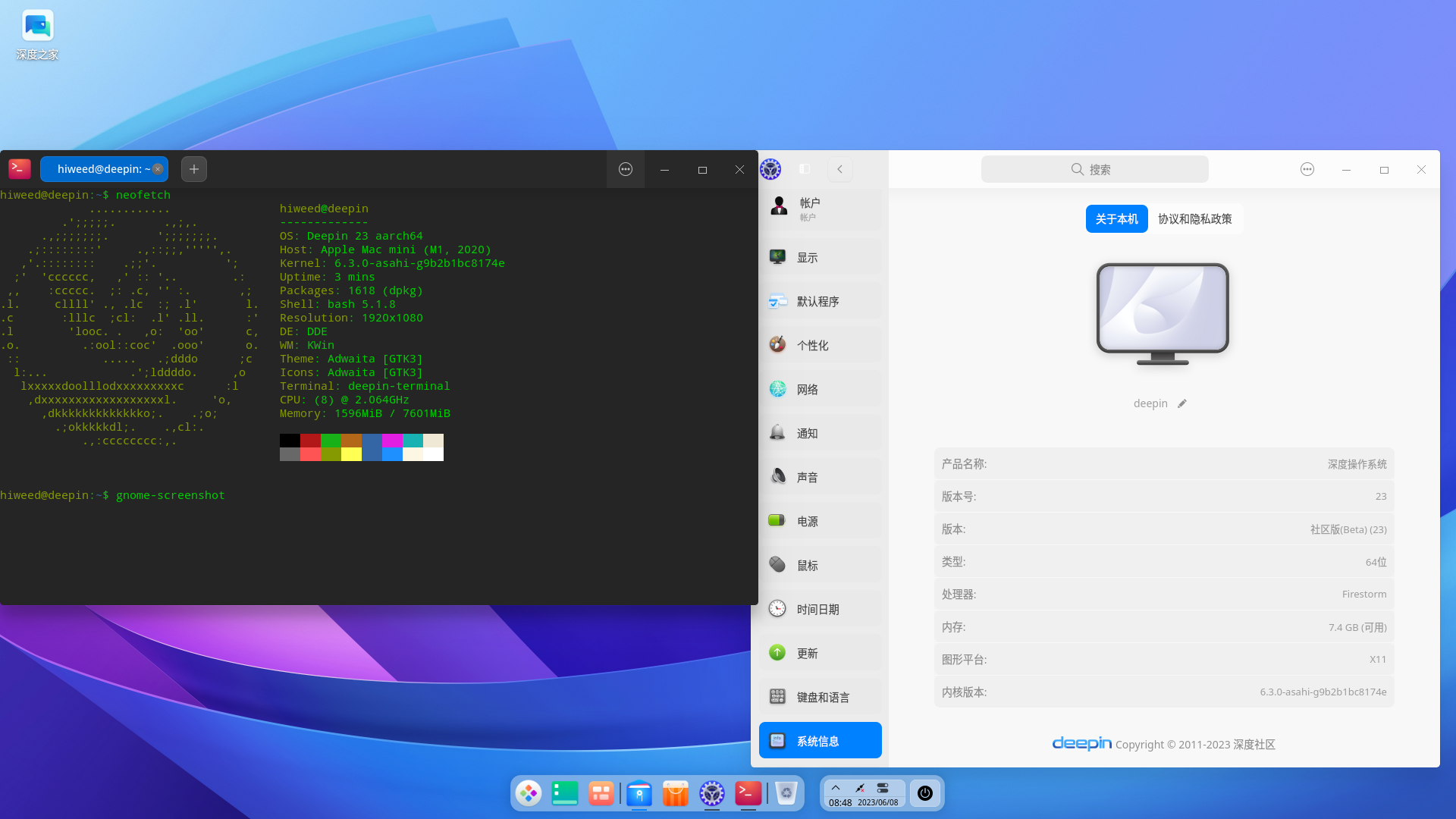Open the 显示 display settings
The image size is (1456, 819).
pos(821,258)
